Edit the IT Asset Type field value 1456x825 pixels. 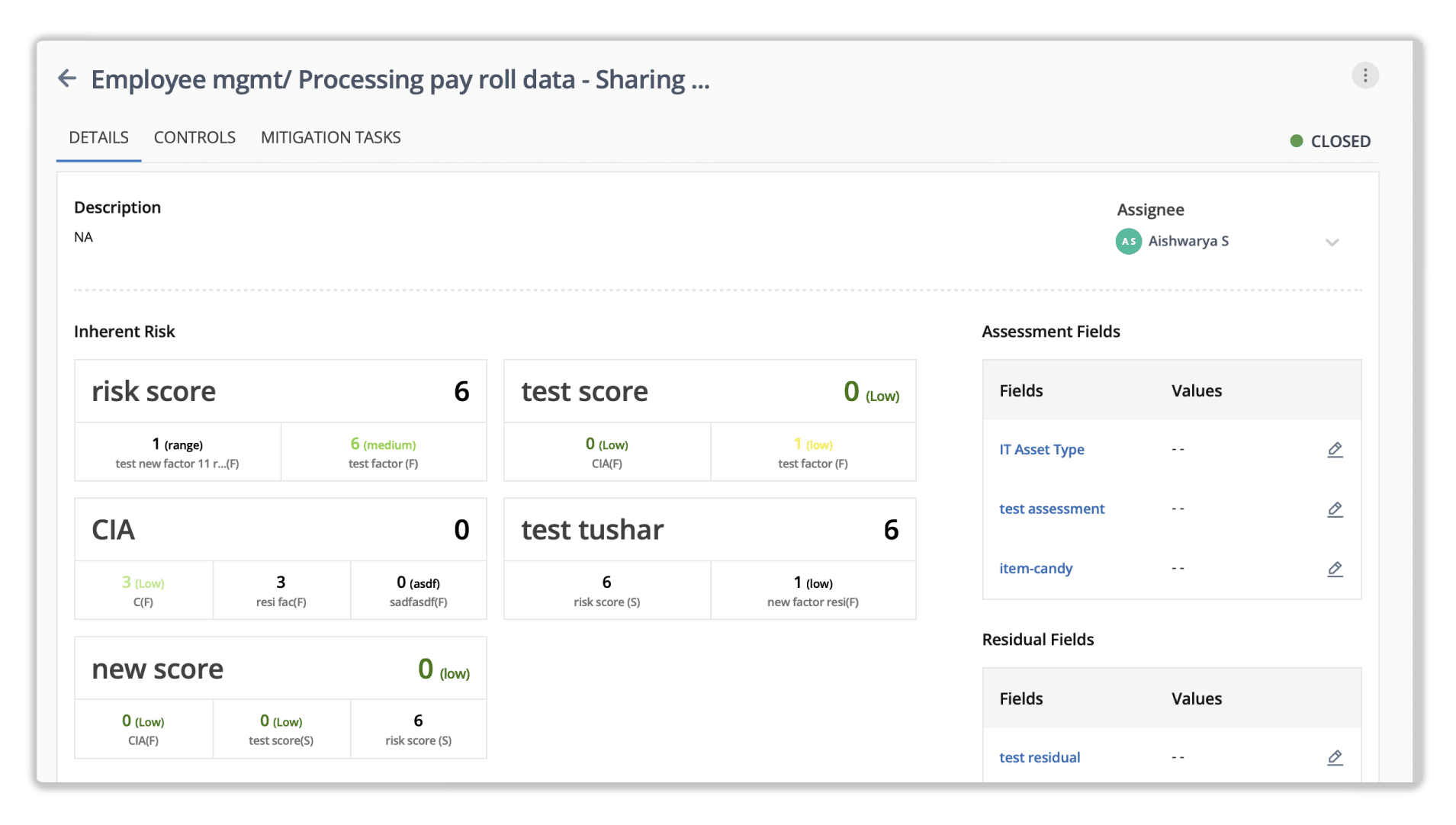[x=1334, y=449]
